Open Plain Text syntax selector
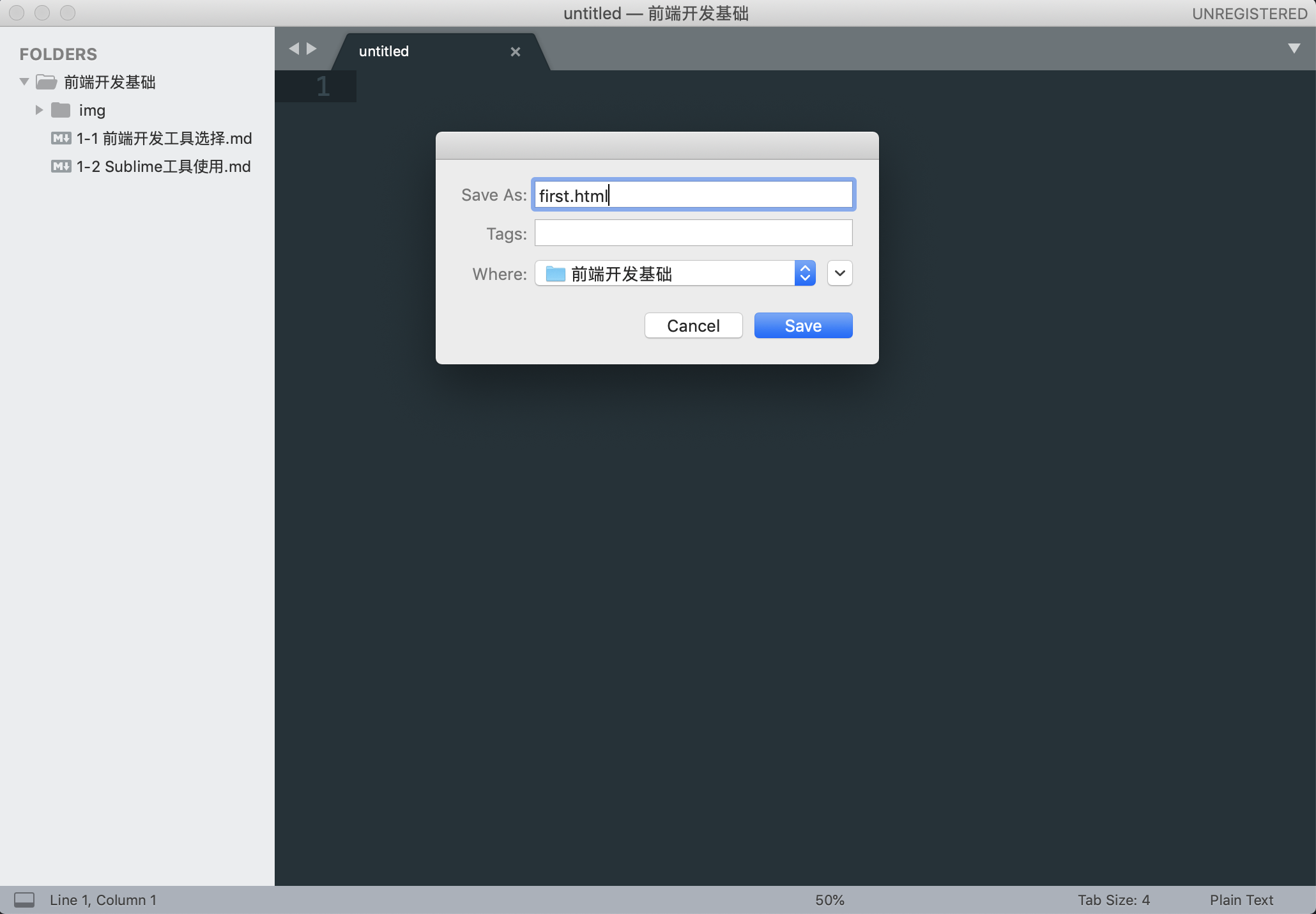The image size is (1316, 914). point(1241,900)
